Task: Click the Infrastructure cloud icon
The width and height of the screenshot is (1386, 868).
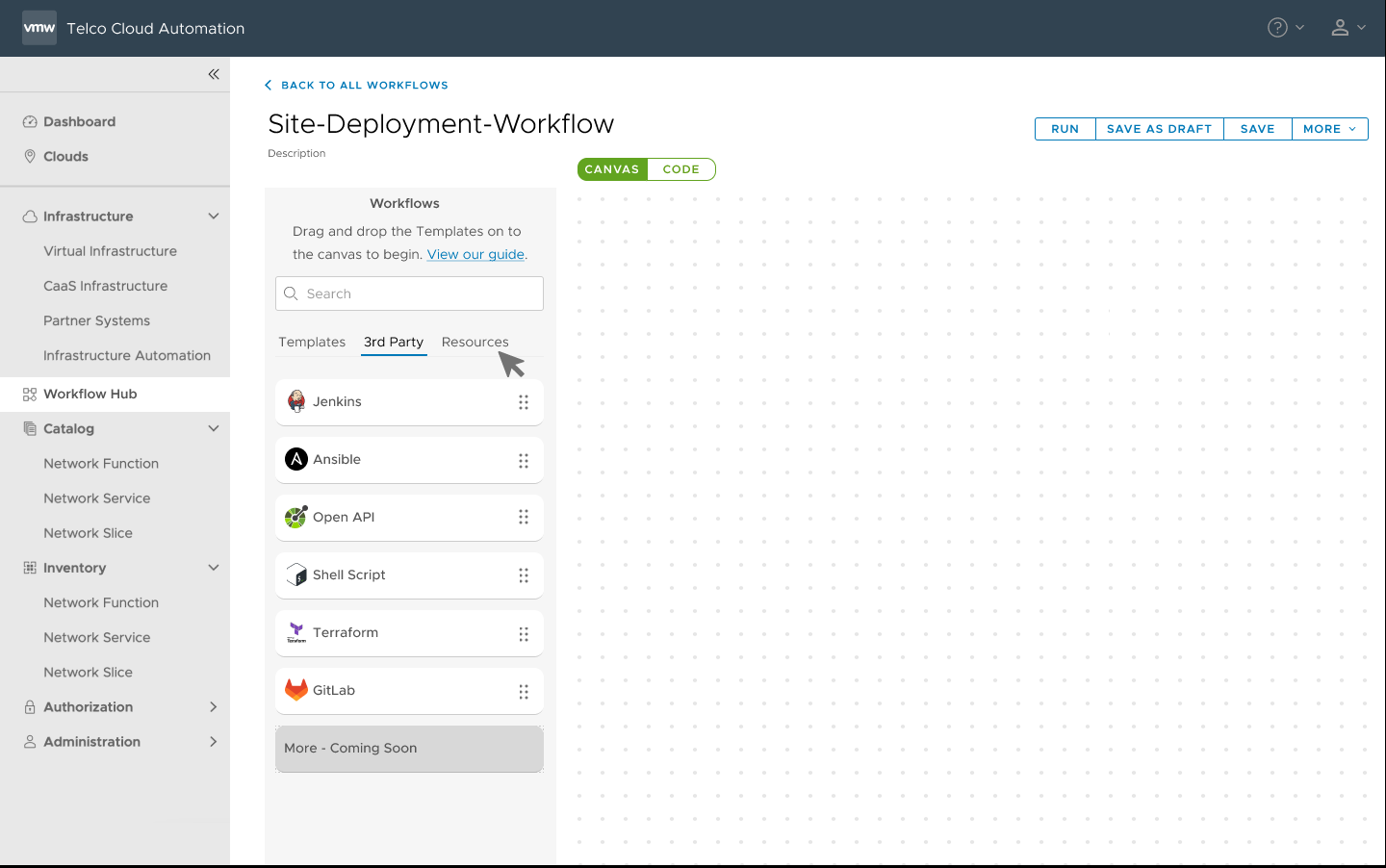Action: click(30, 217)
